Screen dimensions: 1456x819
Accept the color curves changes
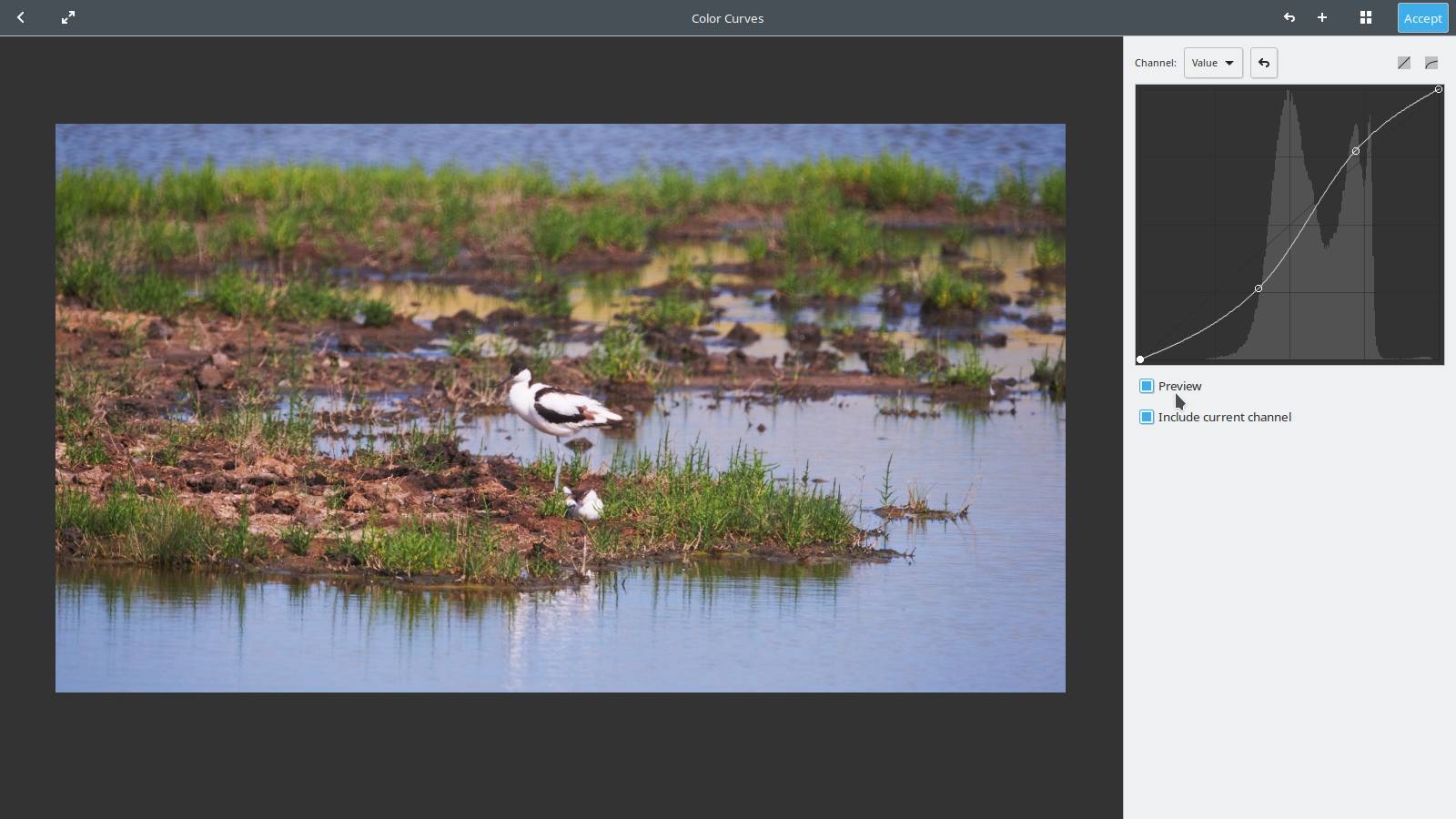point(1422,18)
